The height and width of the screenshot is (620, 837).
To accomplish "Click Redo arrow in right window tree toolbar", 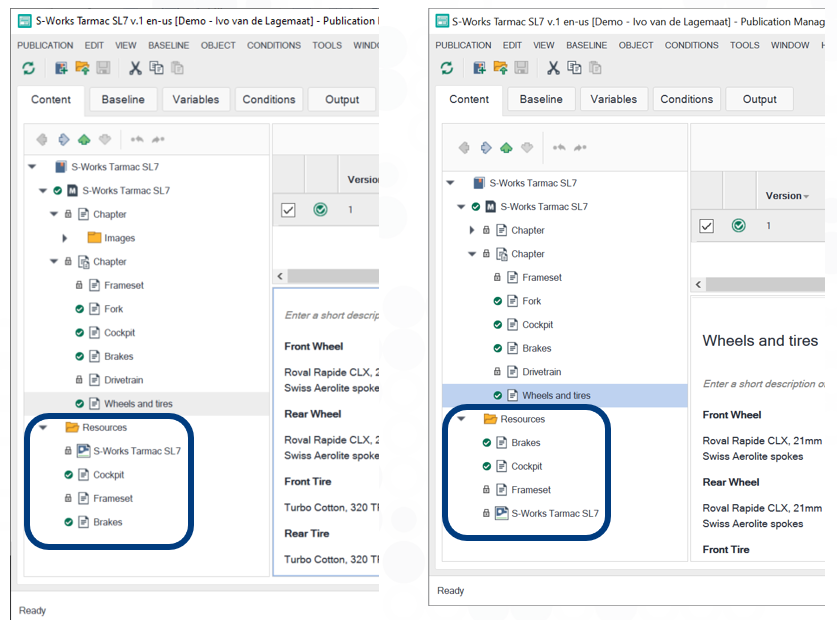I will pos(580,147).
